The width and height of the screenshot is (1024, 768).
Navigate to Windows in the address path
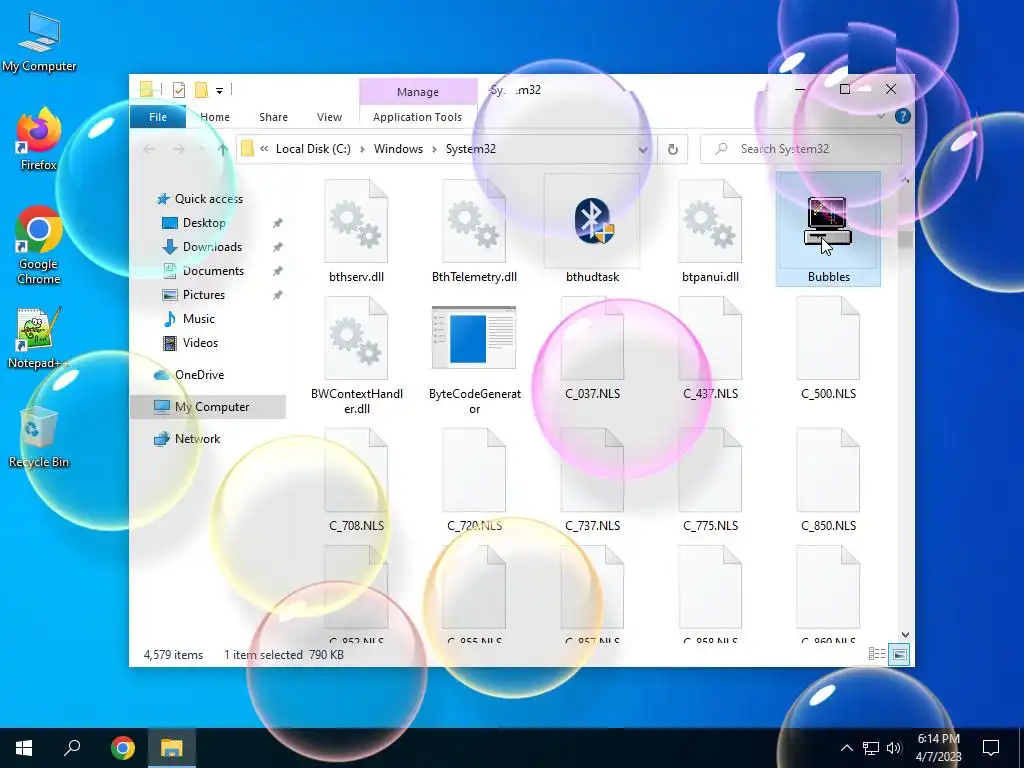(x=398, y=150)
